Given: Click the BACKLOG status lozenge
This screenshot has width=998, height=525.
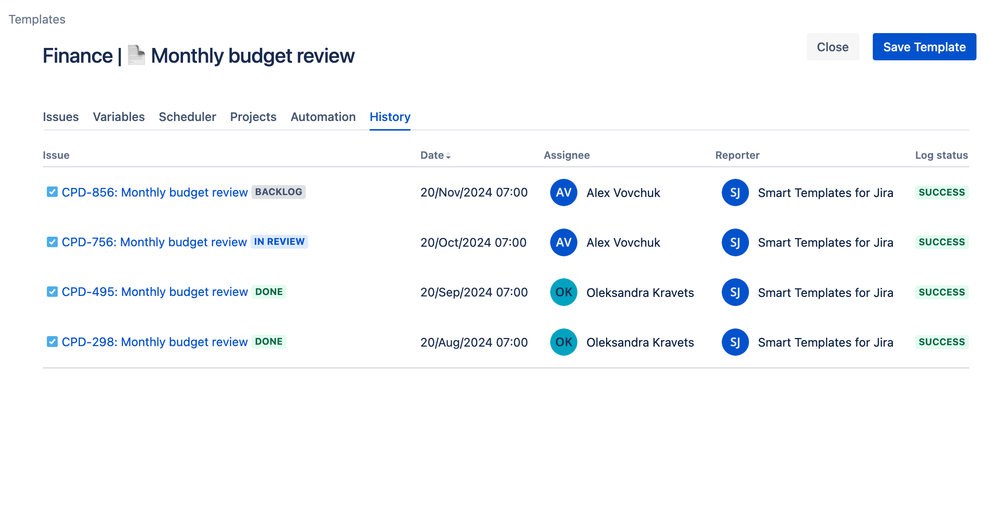Looking at the screenshot, I should [278, 192].
